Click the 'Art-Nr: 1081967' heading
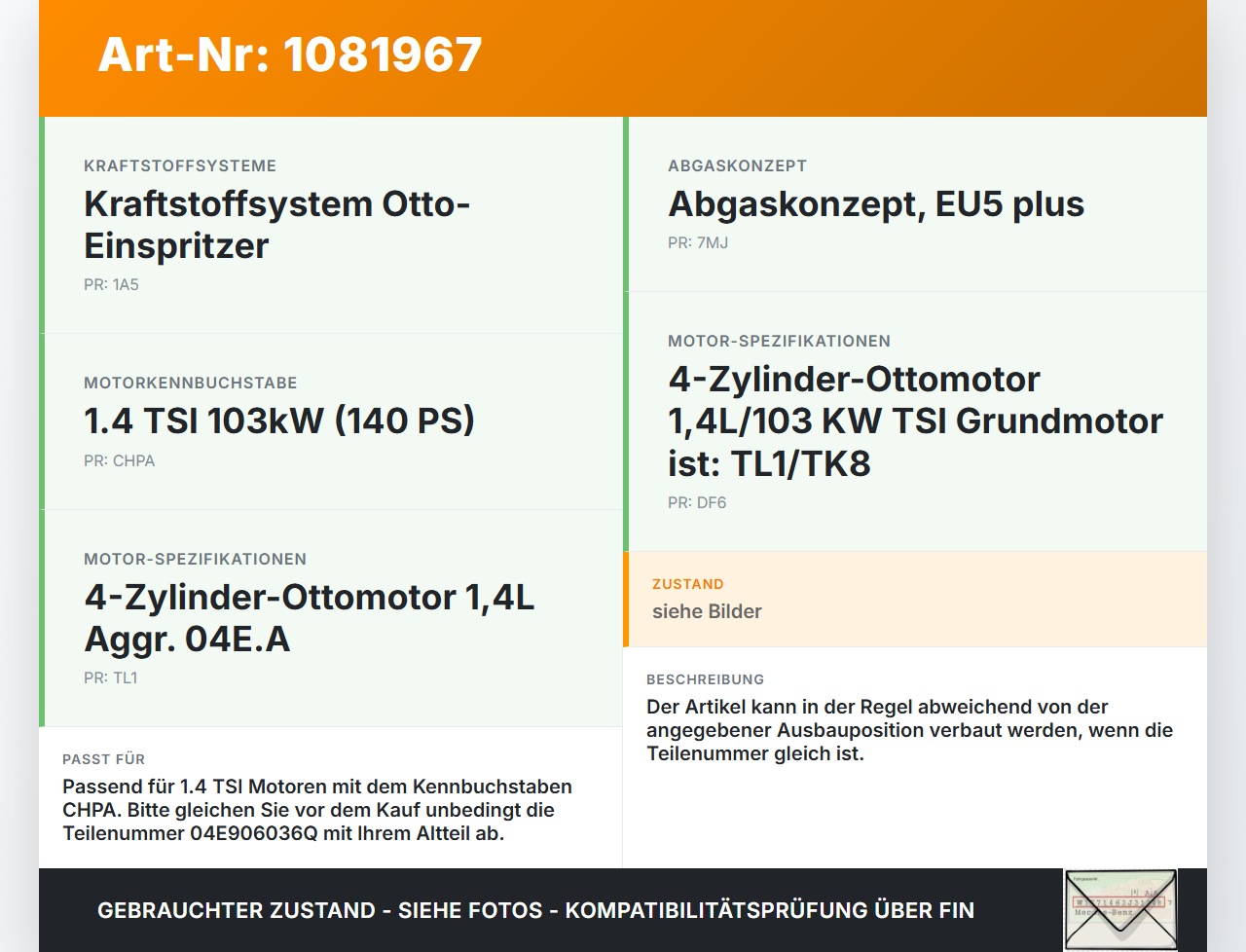 click(290, 55)
